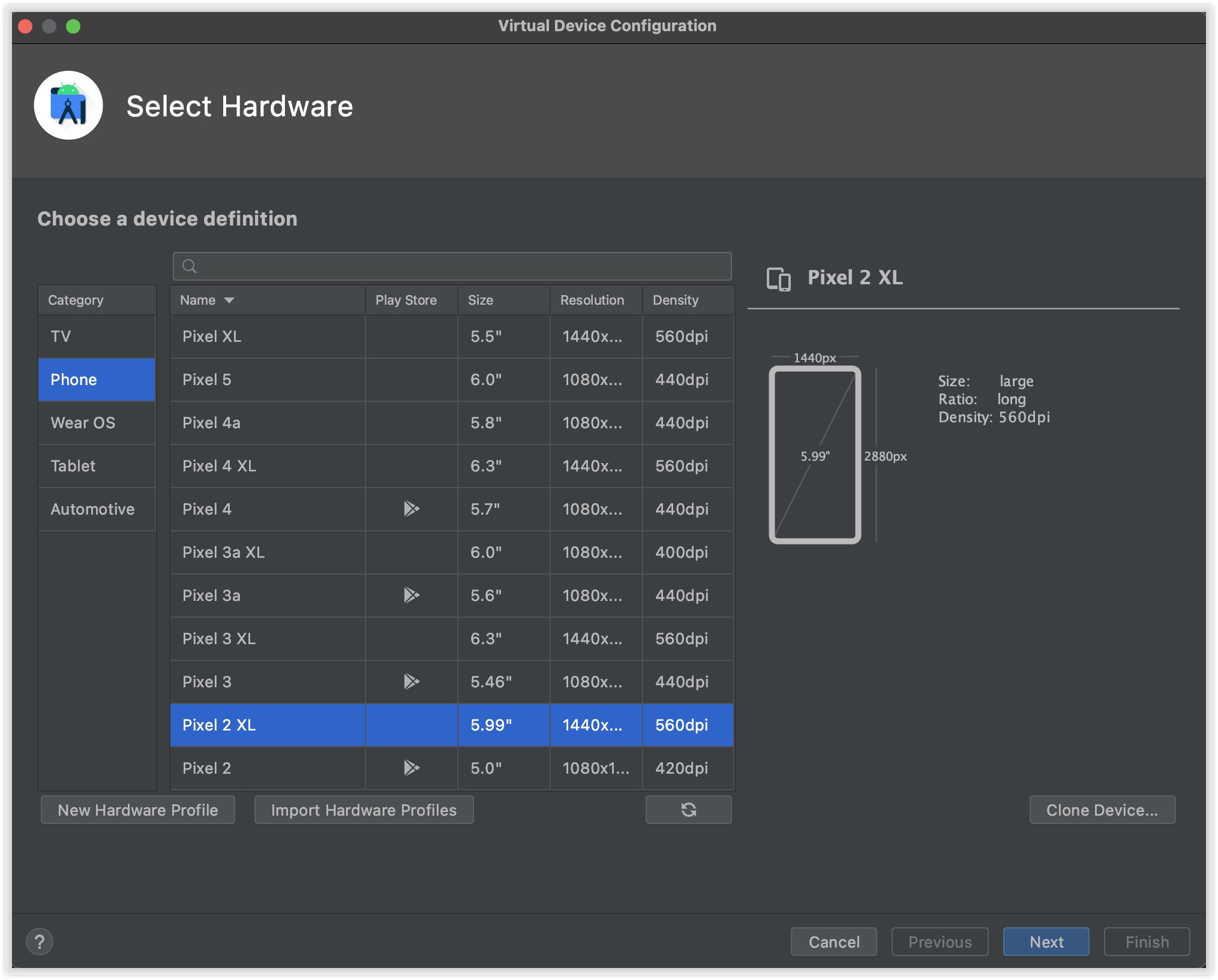This screenshot has width=1218, height=980.
Task: Click the device search input field
Action: click(462, 266)
